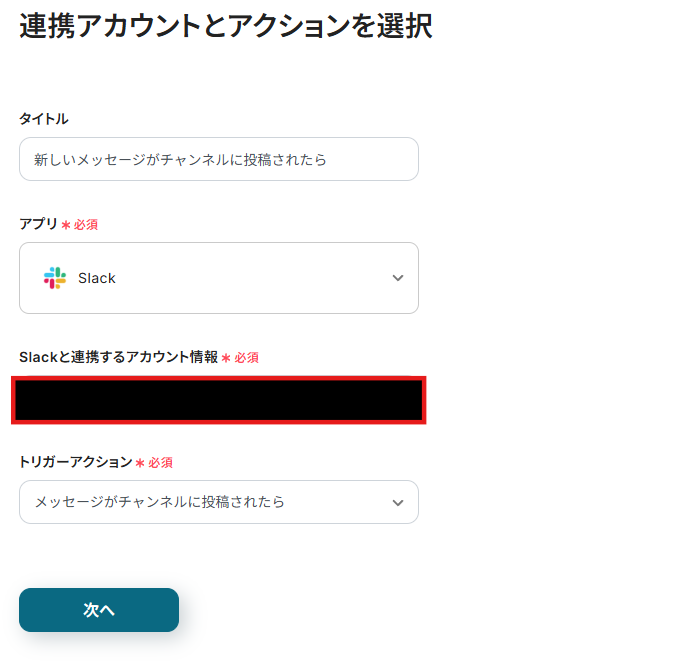693x663 pixels.
Task: Click the タイトル field label
Action: pos(44,118)
